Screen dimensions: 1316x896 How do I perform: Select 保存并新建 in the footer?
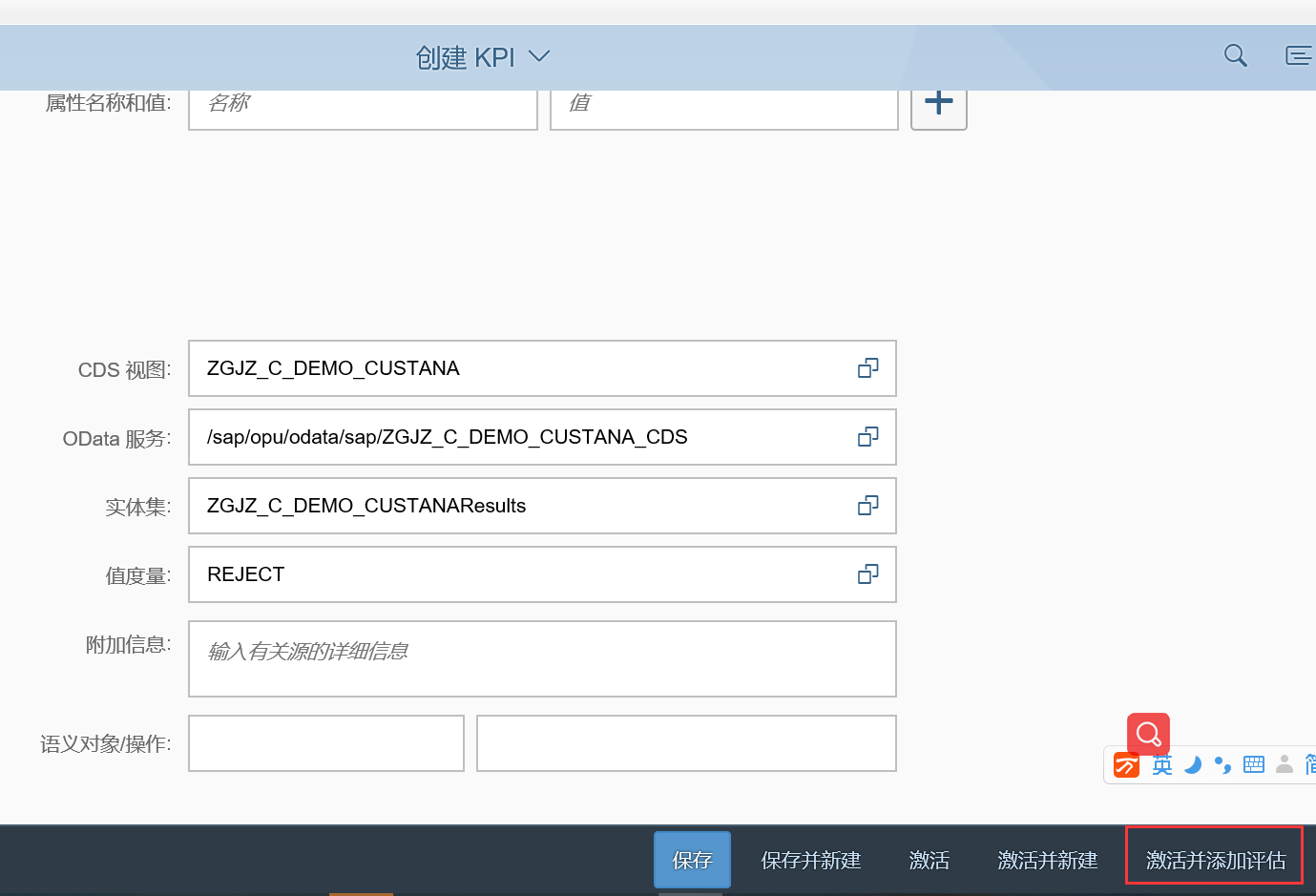(x=811, y=860)
